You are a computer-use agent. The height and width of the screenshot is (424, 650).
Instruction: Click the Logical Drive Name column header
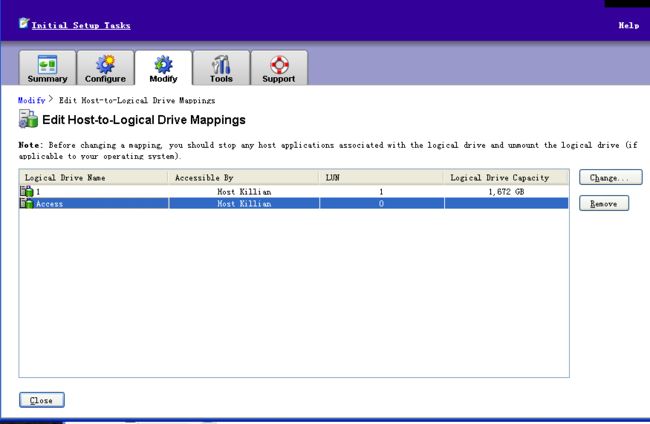[x=94, y=177]
